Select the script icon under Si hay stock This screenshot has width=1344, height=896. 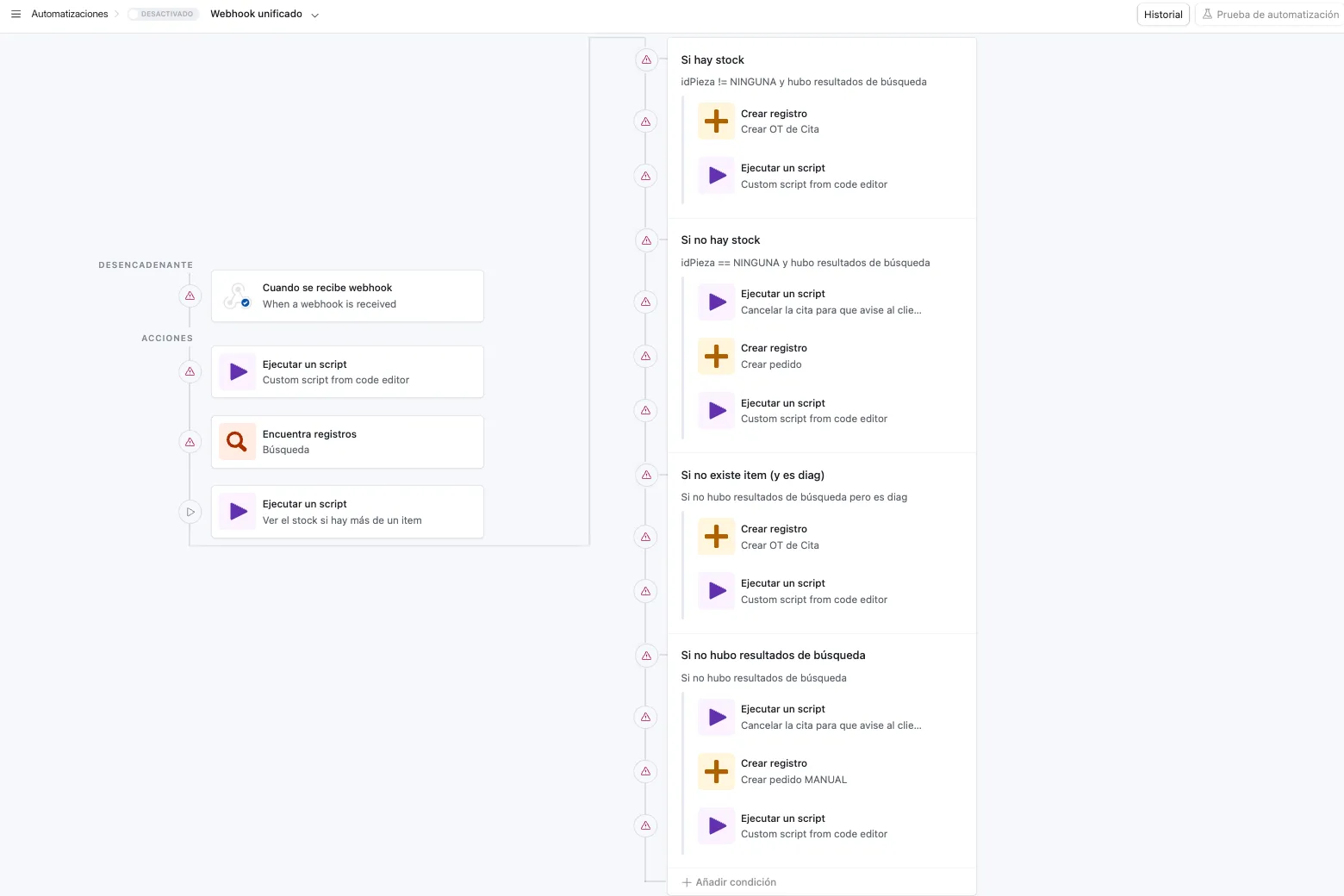click(x=715, y=176)
